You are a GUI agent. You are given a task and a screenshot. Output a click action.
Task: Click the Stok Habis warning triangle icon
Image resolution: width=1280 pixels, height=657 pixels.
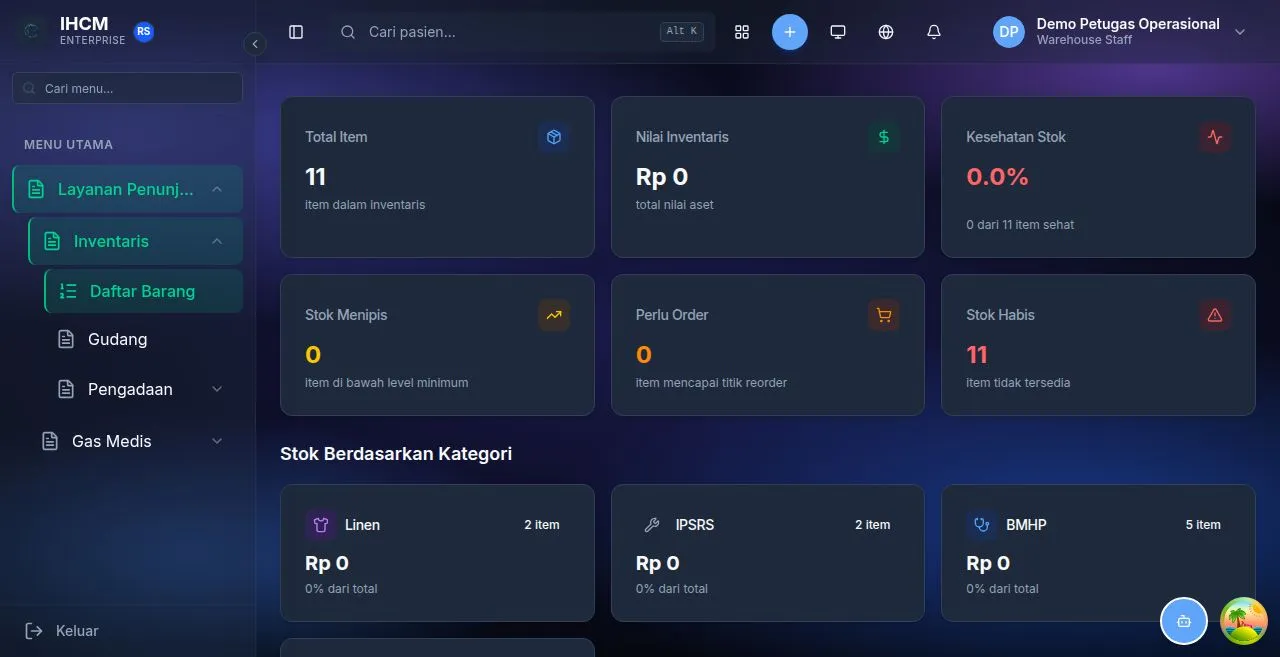(1215, 315)
